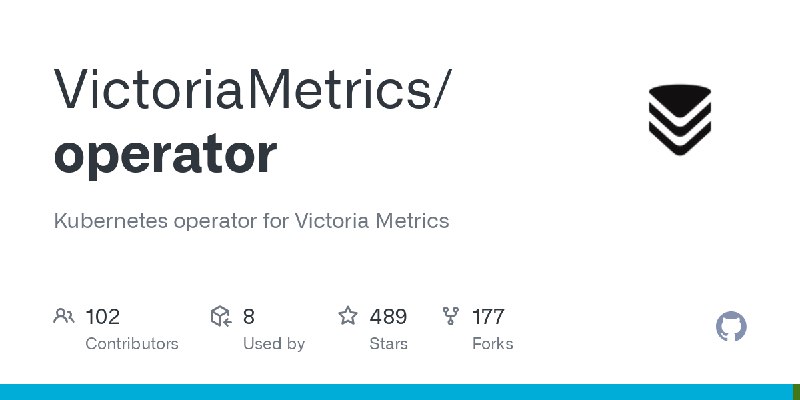Image resolution: width=800 pixels, height=400 pixels.
Task: Click the number 8 beside package icon
Action: coord(248,316)
